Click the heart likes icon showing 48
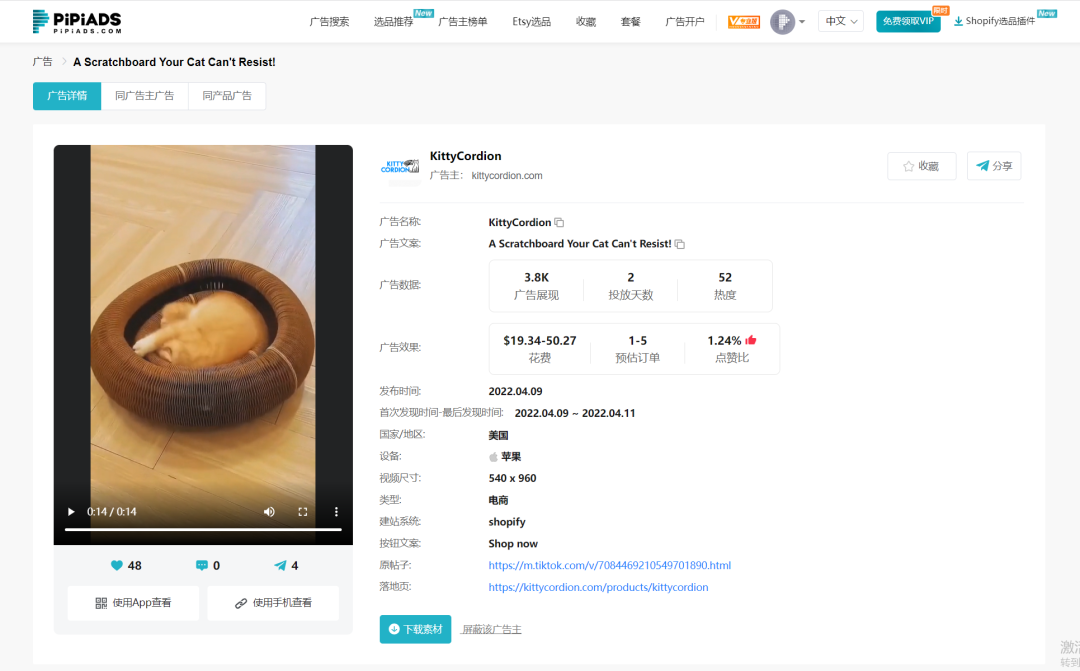The height and width of the screenshot is (671, 1080). click(x=117, y=566)
